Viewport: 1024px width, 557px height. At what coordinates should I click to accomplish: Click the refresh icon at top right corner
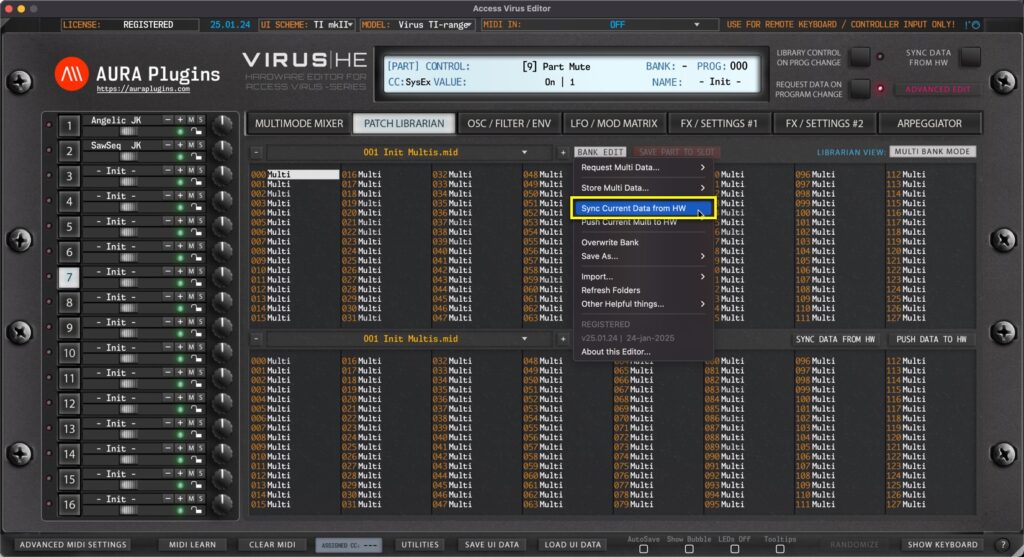(x=976, y=25)
